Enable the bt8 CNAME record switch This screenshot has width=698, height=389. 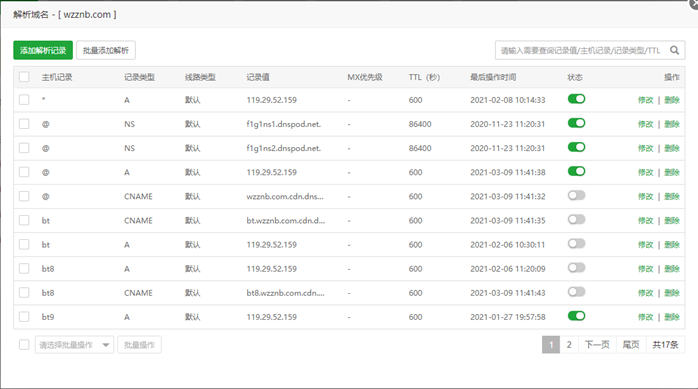(576, 292)
